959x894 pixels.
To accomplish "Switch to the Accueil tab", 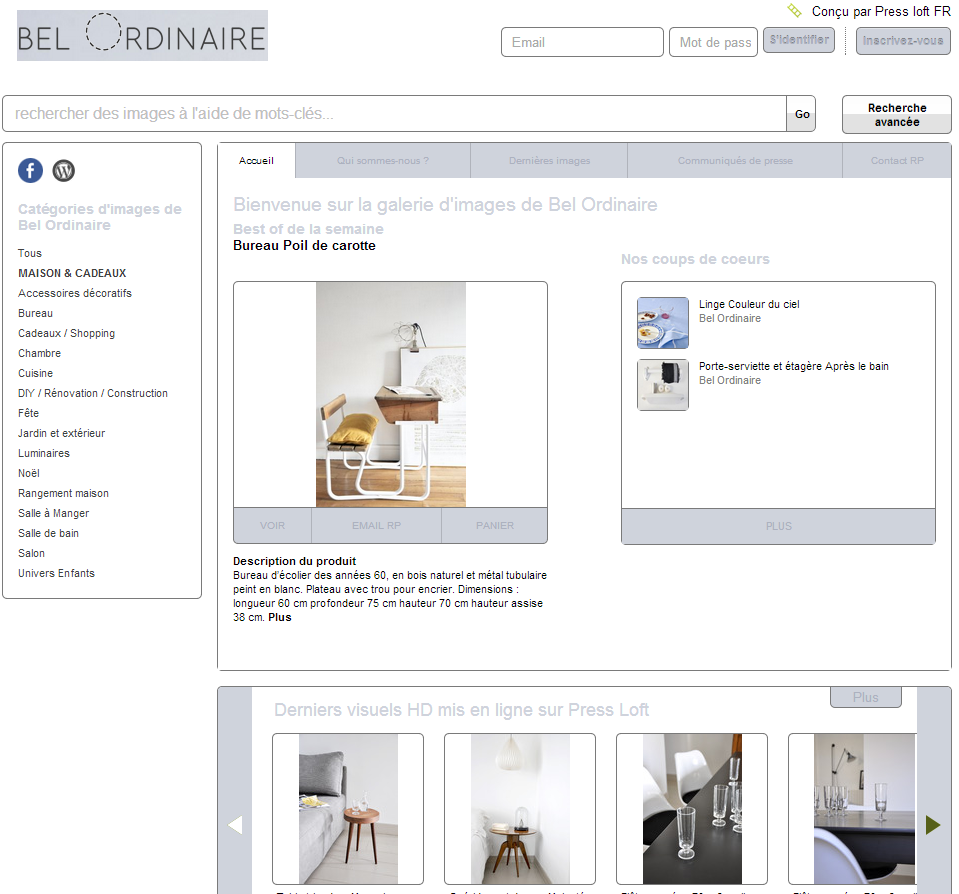I will point(256,161).
